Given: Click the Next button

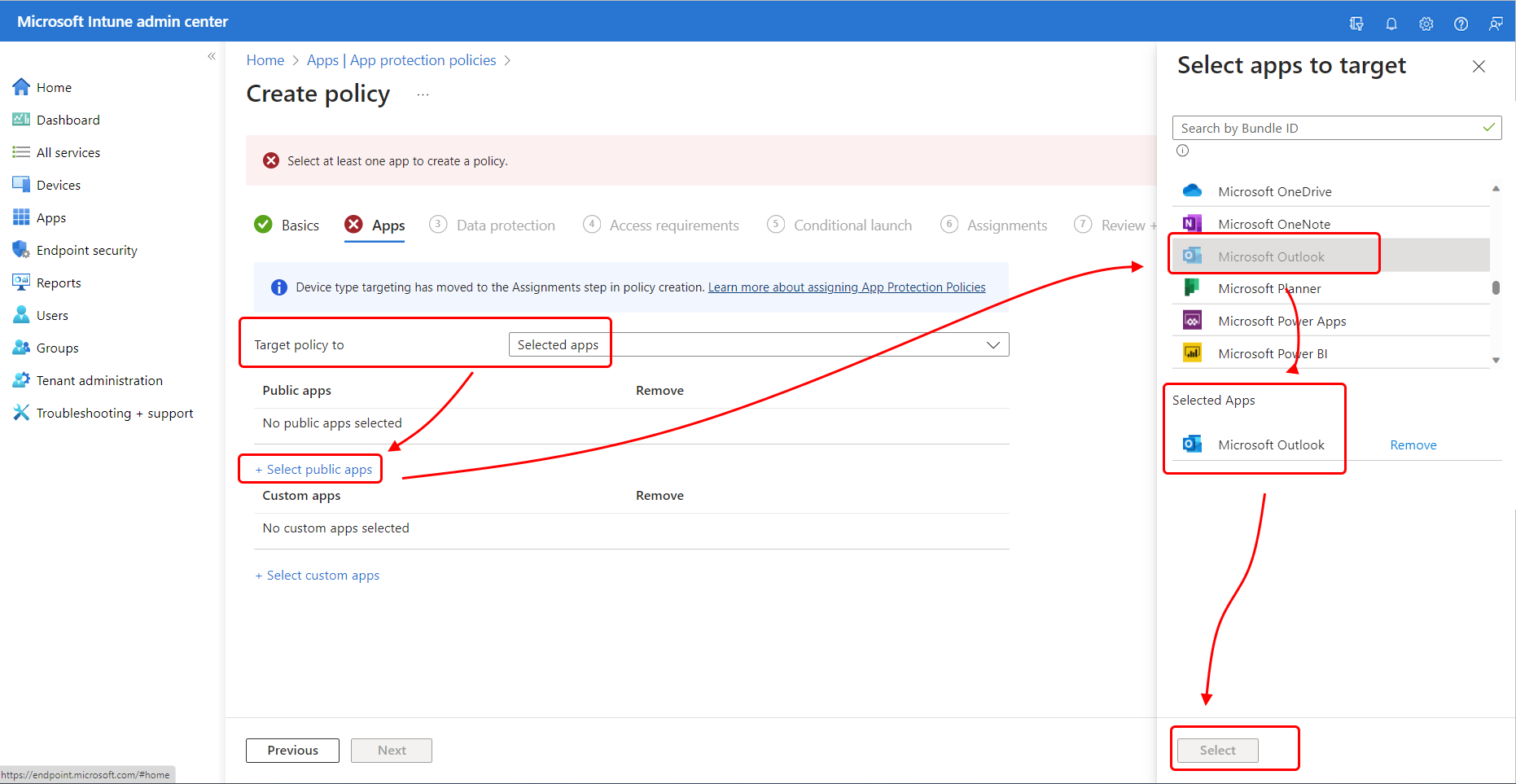Looking at the screenshot, I should 392,751.
